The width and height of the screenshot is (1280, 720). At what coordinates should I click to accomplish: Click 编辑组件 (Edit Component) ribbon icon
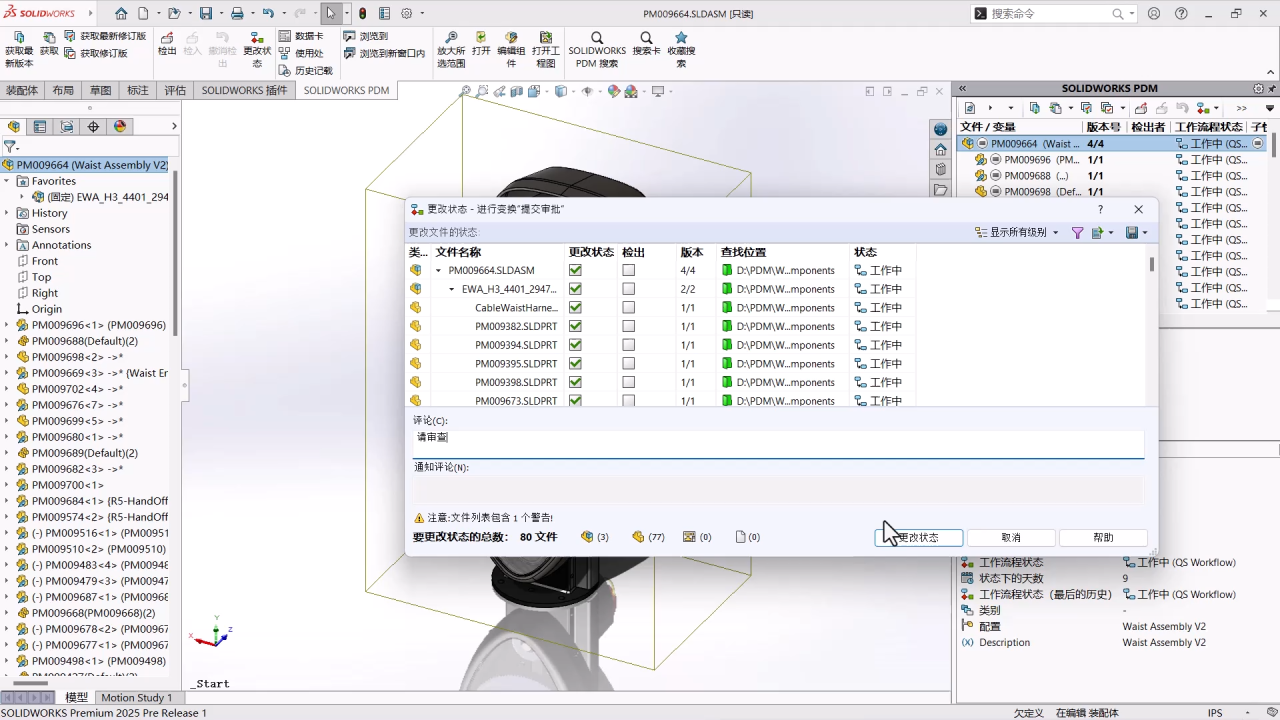click(511, 50)
